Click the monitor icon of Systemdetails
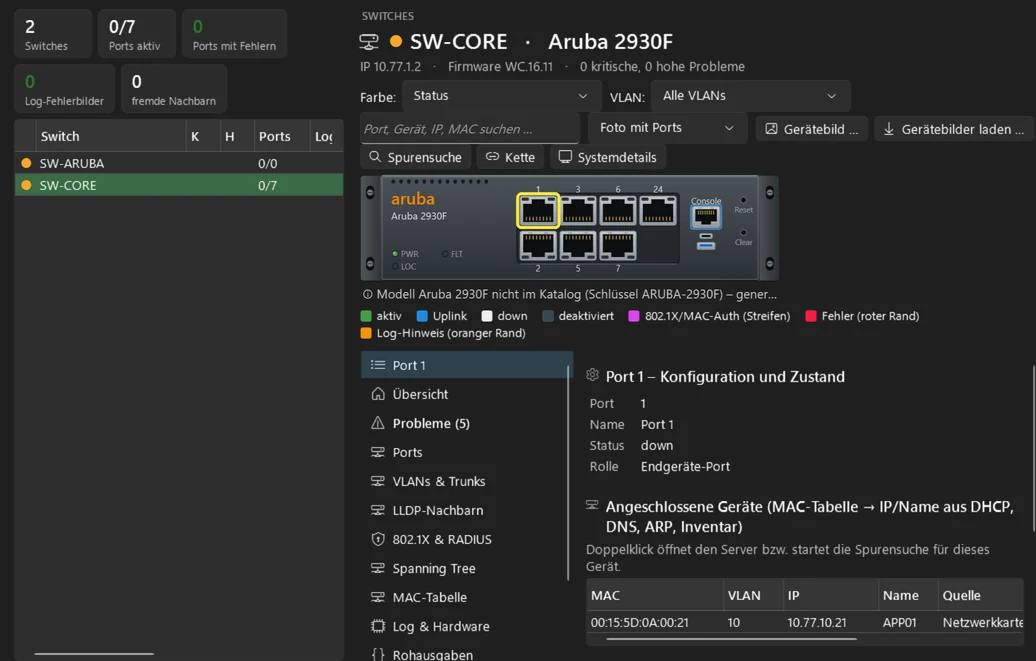Viewport: 1036px width, 661px height. coord(565,157)
